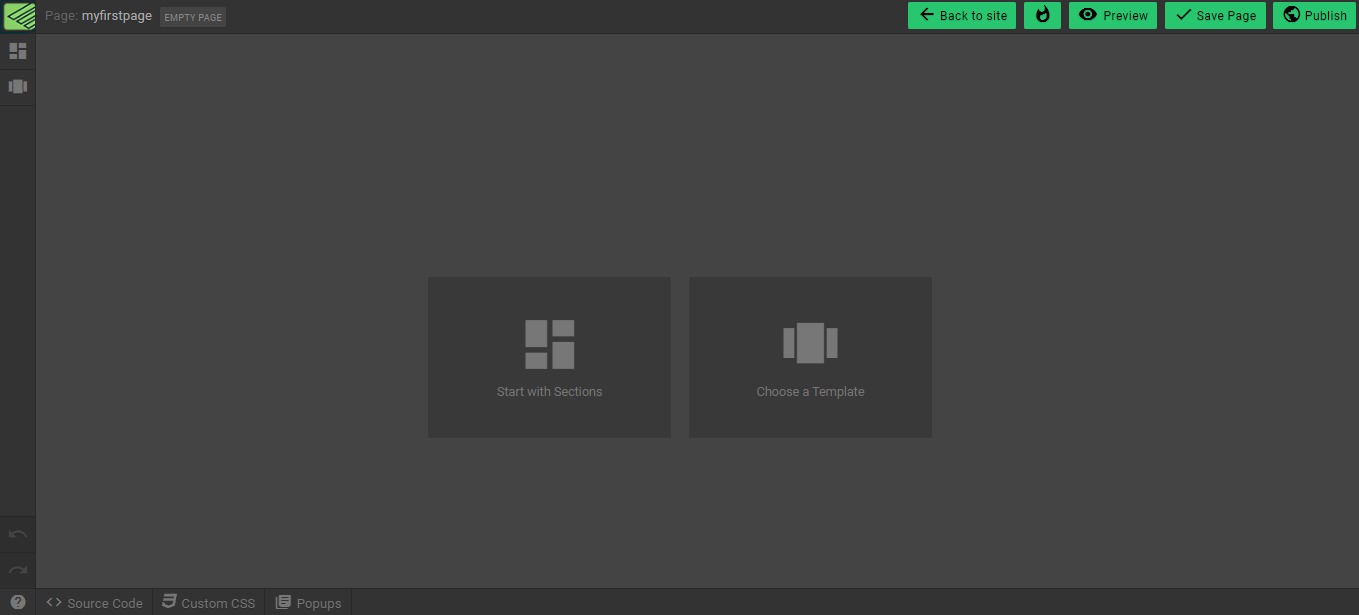Click the EMPTY PAGE status badge

pyautogui.click(x=192, y=16)
